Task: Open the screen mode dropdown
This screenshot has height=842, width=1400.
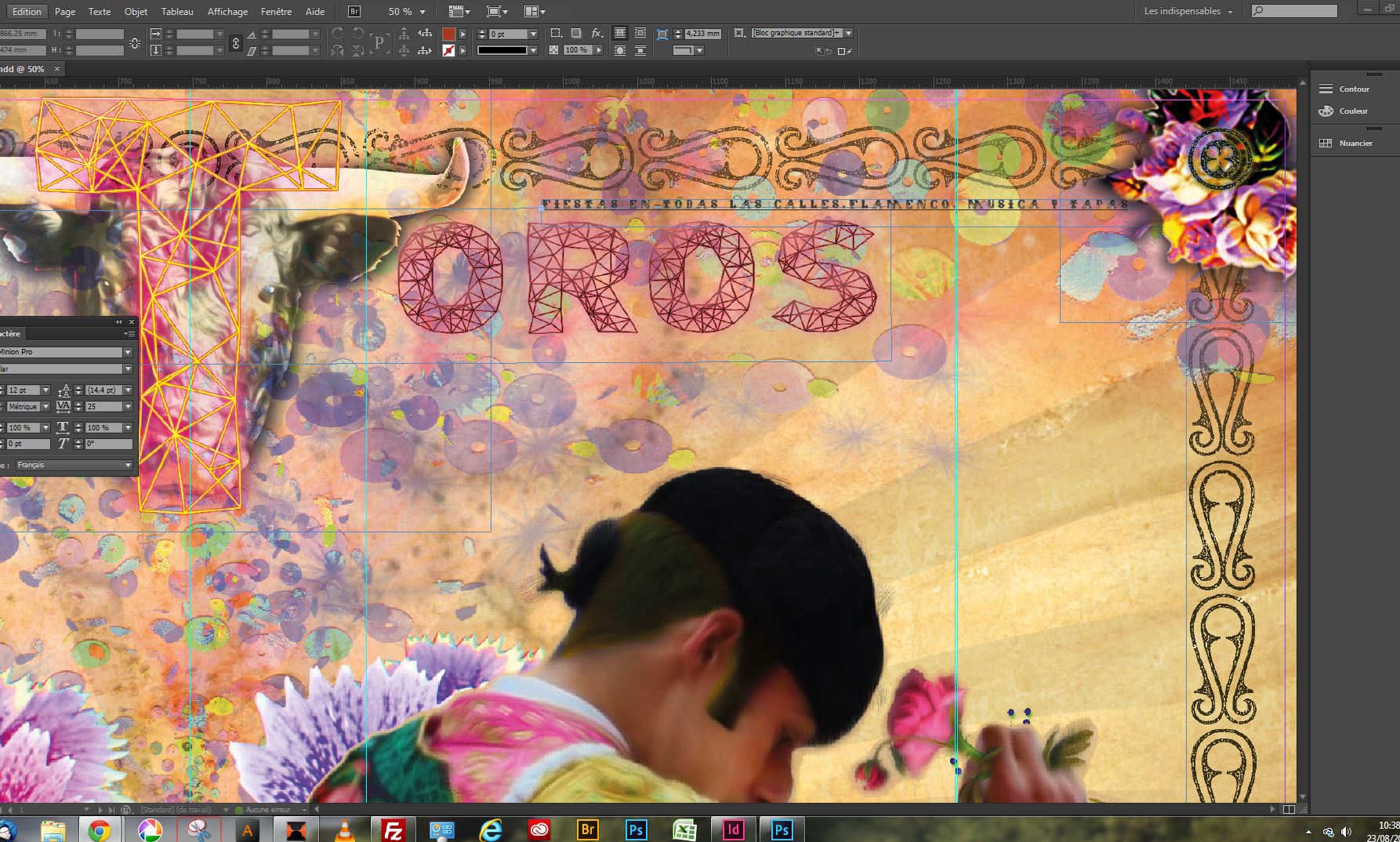Action: tap(496, 12)
